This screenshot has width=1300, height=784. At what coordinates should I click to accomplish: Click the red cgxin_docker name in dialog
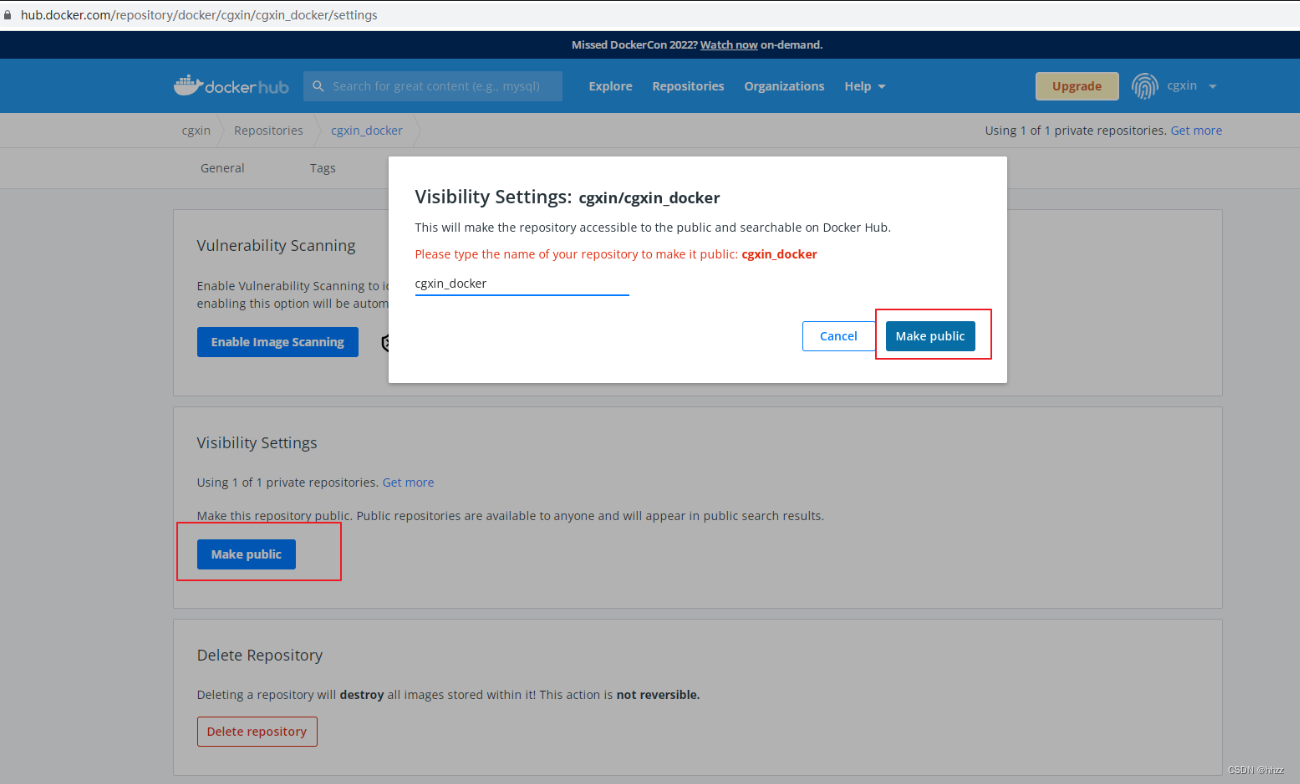coord(779,254)
